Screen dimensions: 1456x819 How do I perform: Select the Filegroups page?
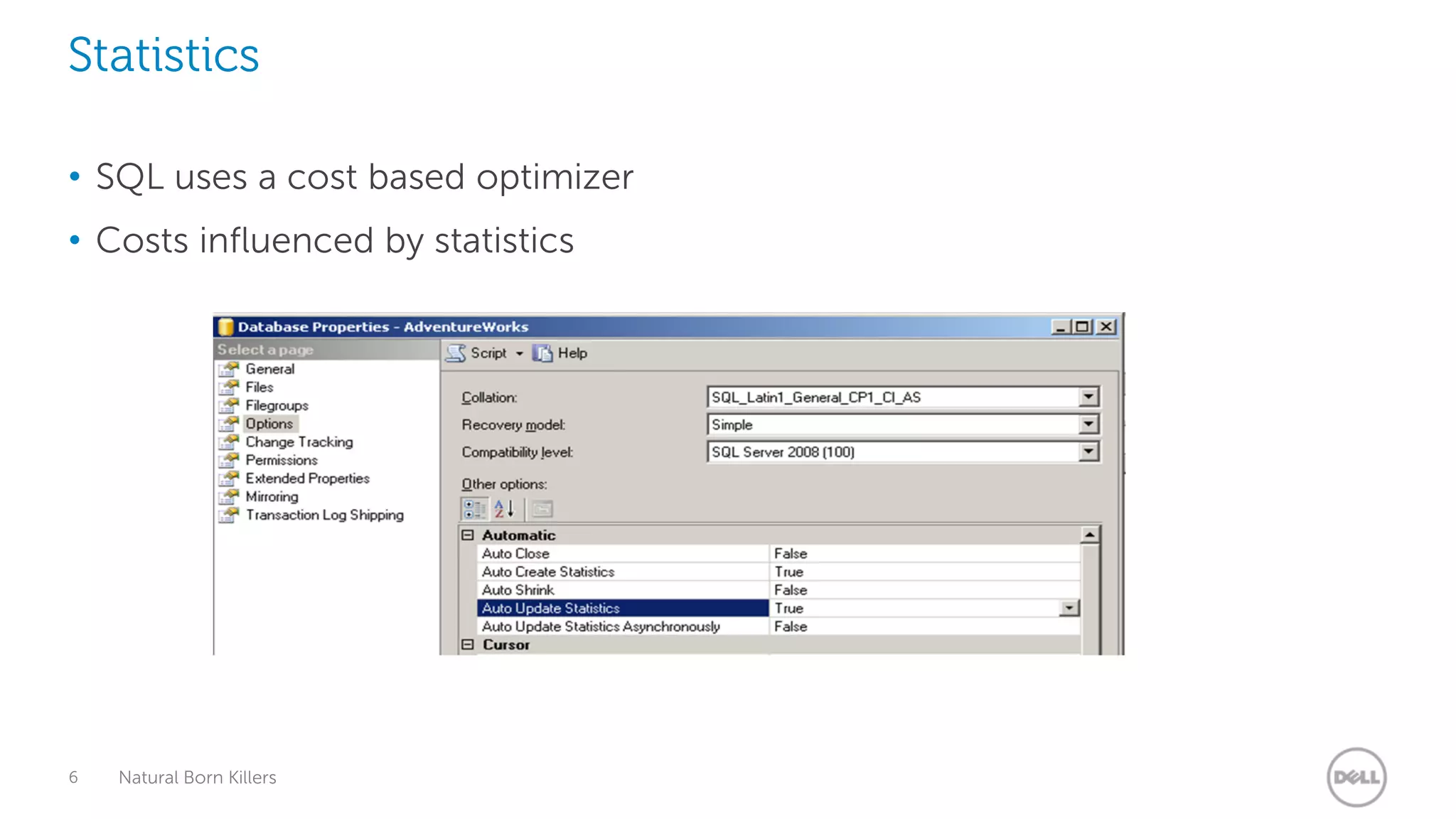tap(277, 405)
